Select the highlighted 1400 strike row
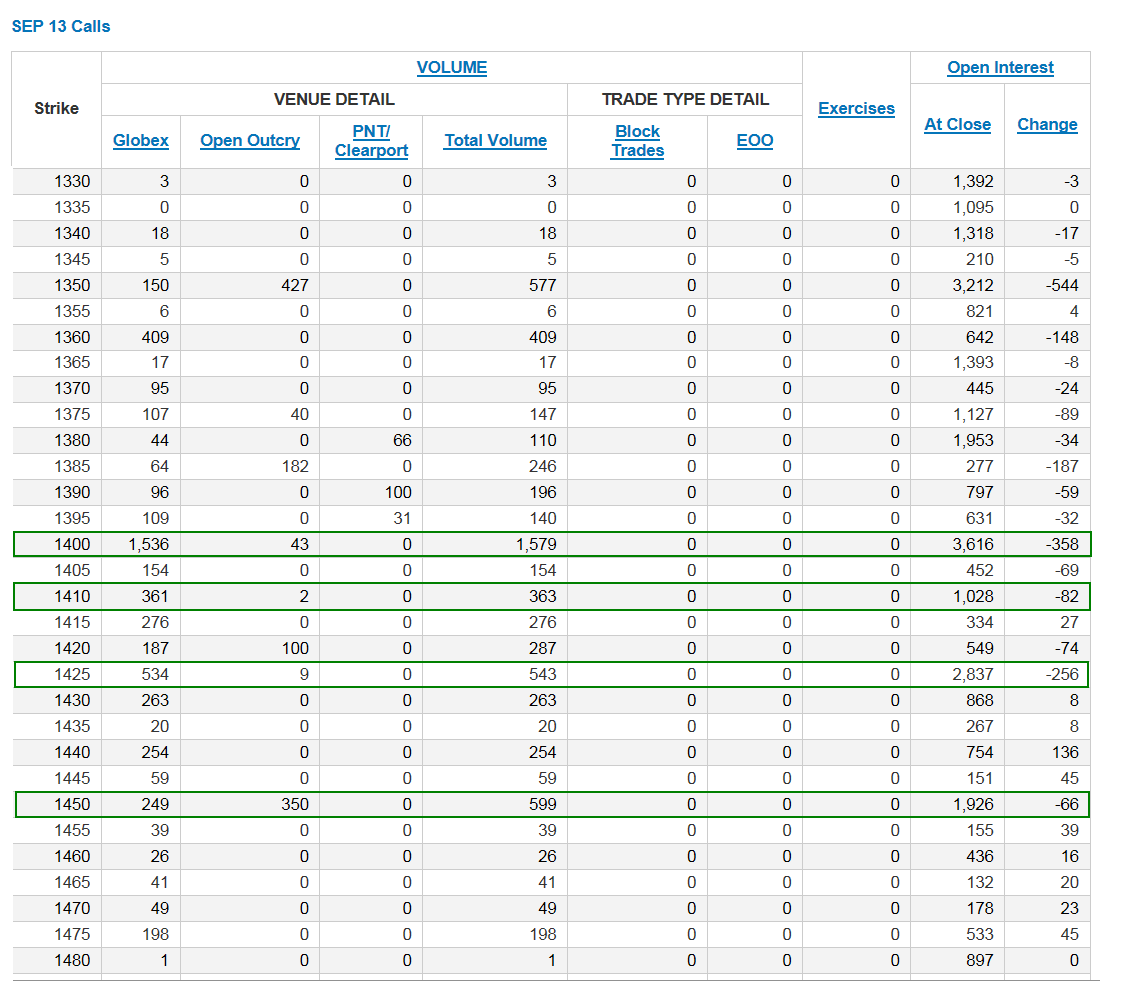The image size is (1147, 988). pos(552,544)
